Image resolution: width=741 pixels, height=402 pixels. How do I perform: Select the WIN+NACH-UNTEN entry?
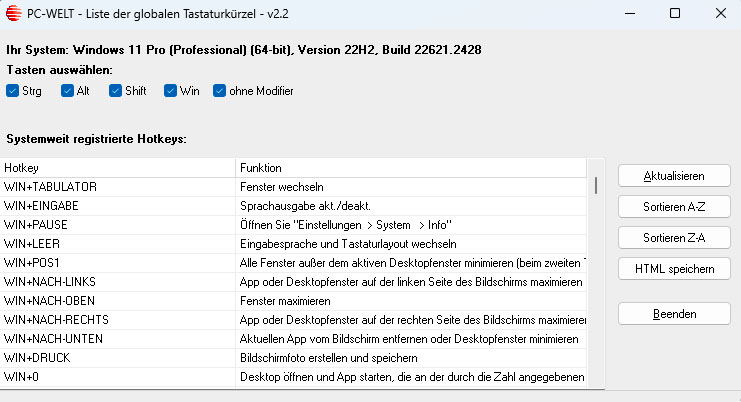(293, 339)
